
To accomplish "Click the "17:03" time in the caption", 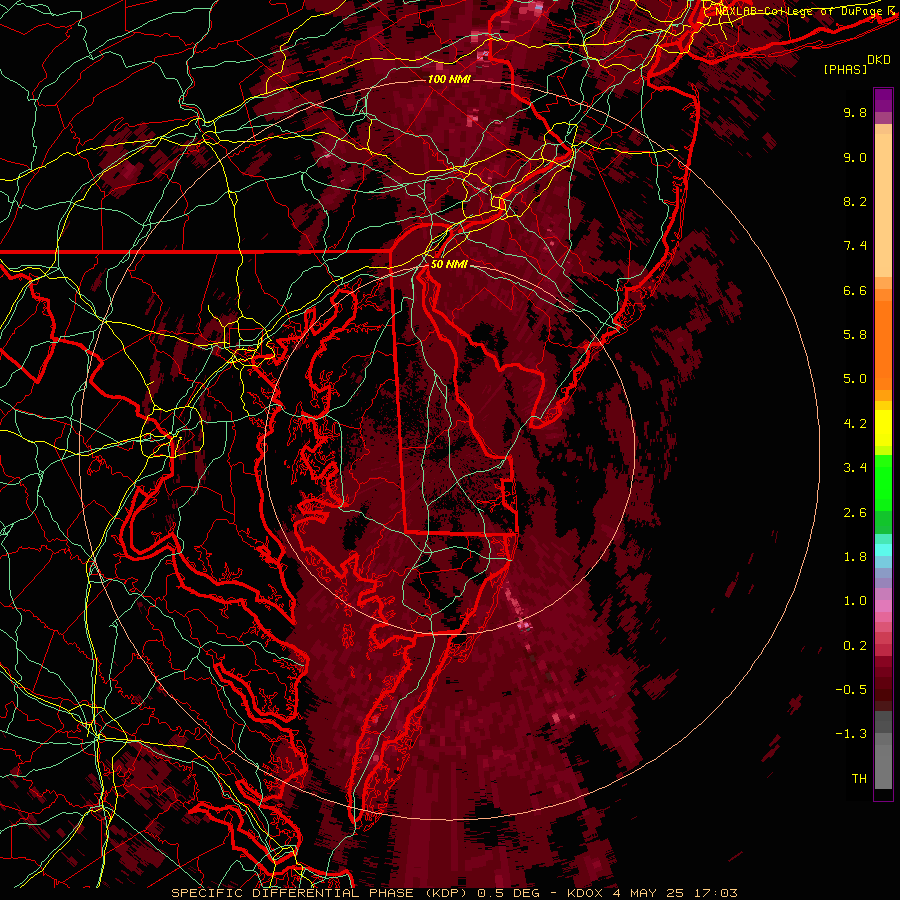I will (x=715, y=893).
